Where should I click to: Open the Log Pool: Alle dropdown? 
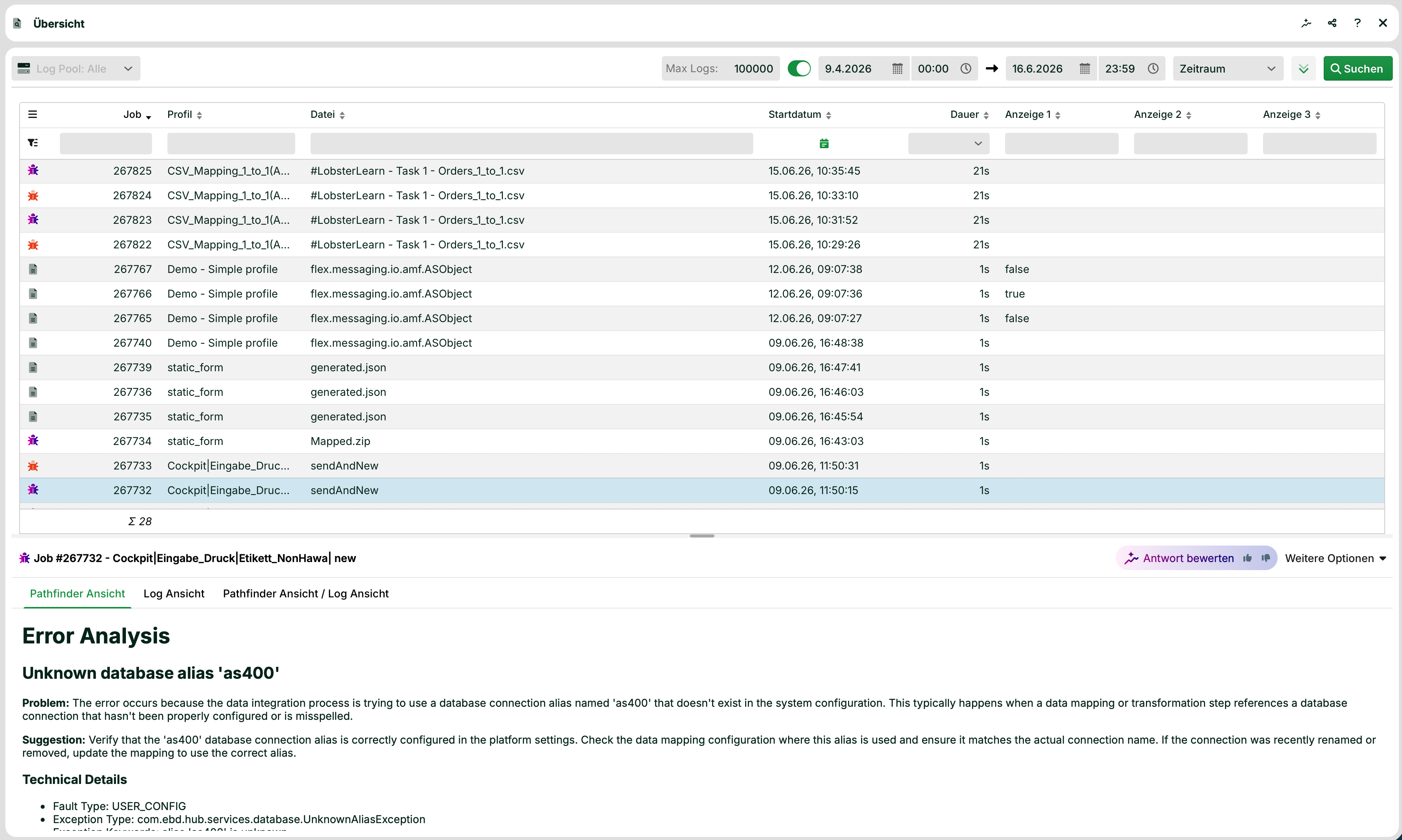76,68
